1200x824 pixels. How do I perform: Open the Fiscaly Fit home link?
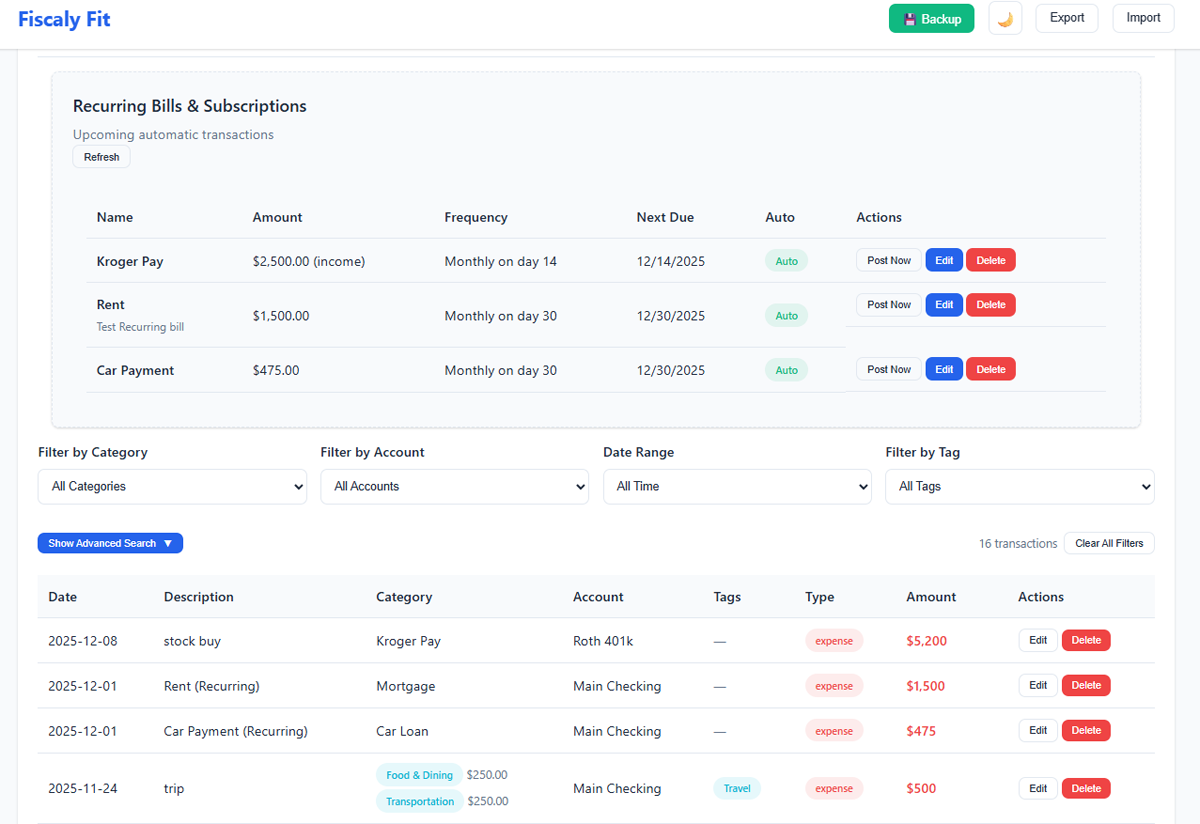coord(63,18)
